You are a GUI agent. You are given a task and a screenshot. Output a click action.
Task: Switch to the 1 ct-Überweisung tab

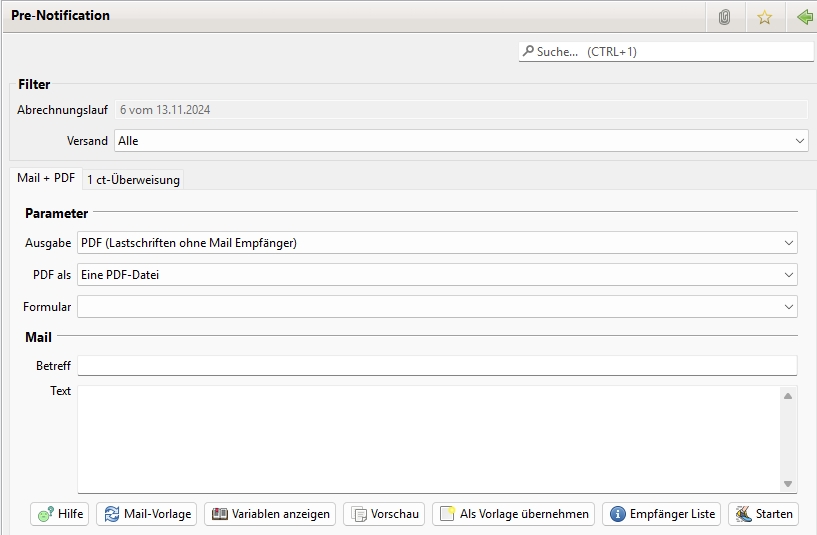click(x=133, y=180)
